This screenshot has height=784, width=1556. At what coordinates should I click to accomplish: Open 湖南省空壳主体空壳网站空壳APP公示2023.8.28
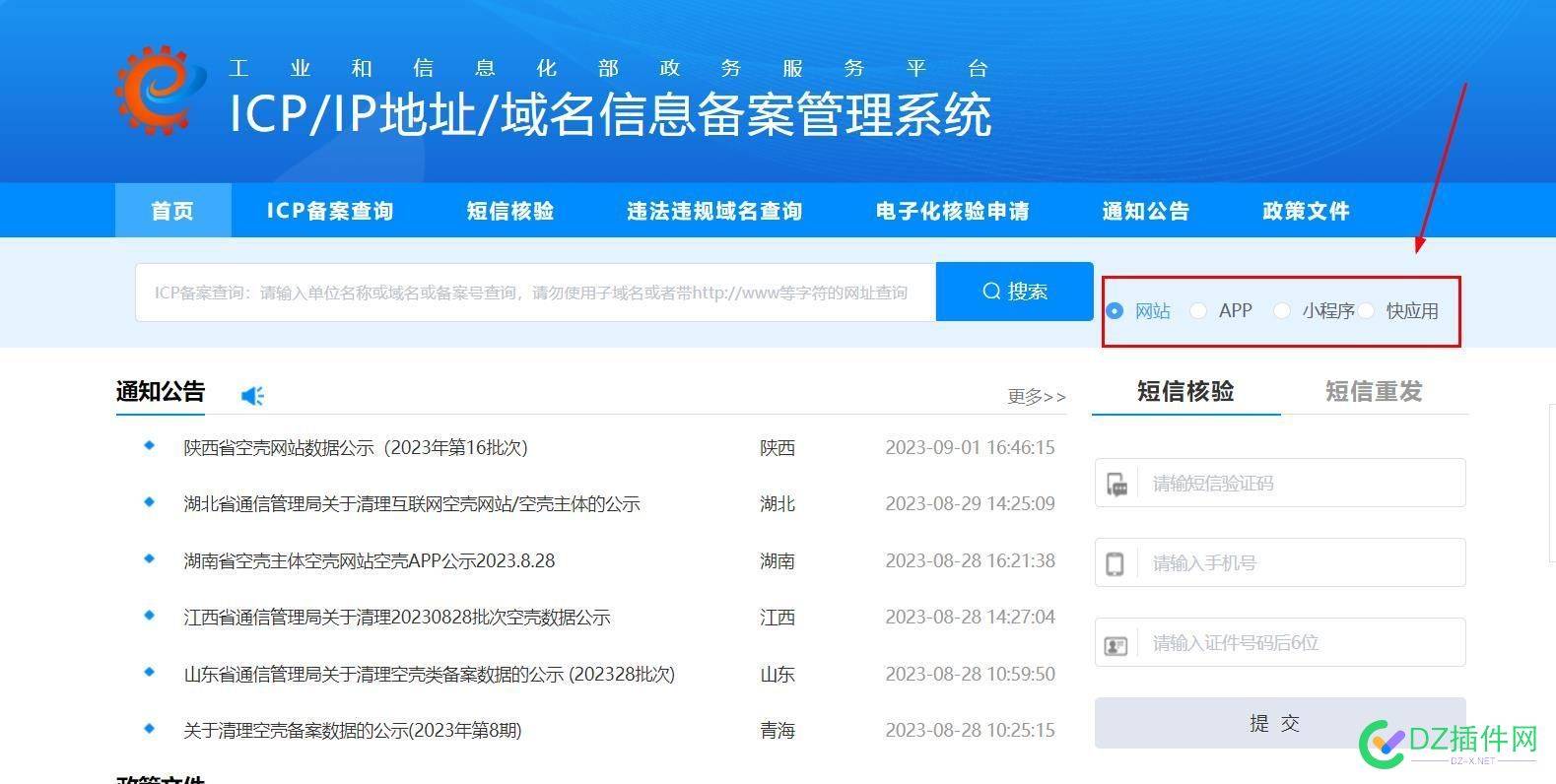click(x=370, y=560)
